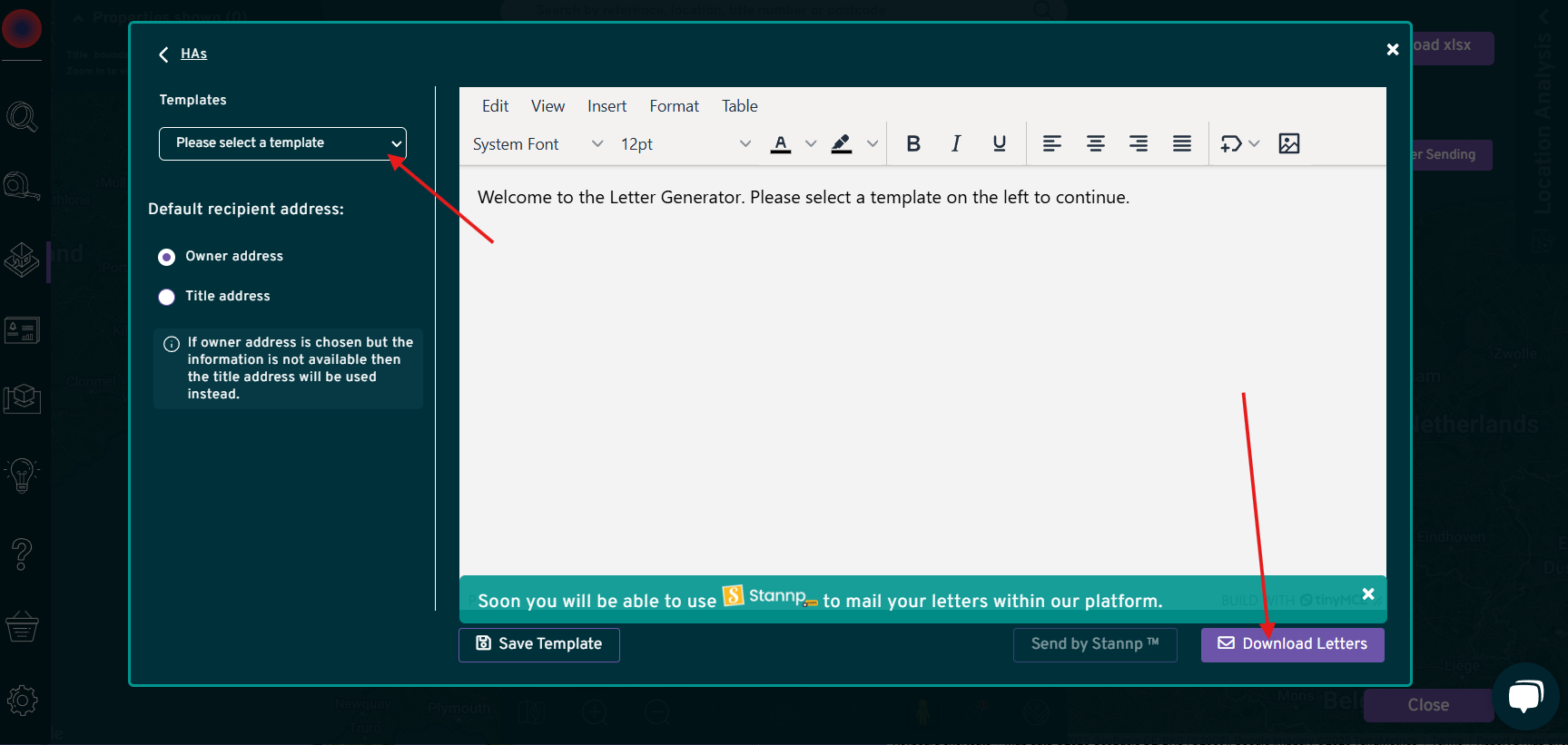This screenshot has width=1568, height=745.
Task: Click the info icon in address note
Action: tap(171, 344)
